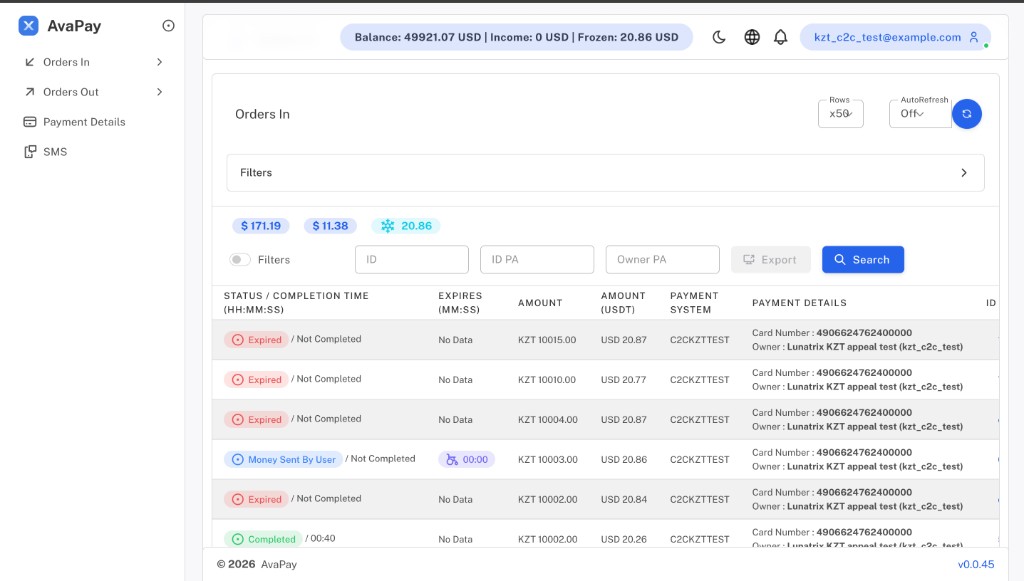This screenshot has height=581, width=1024.
Task: Open the language globe icon
Action: point(752,37)
